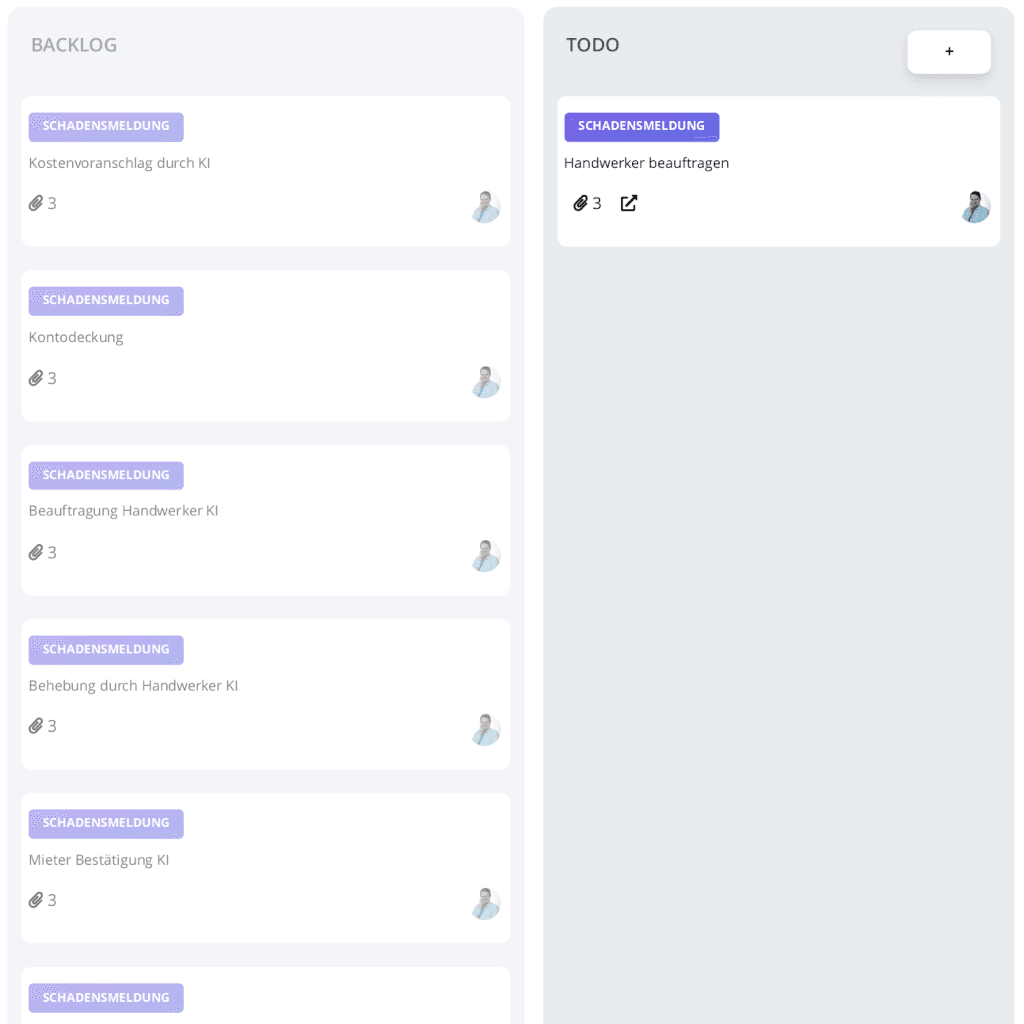Open the external link on Handwerker beauftragen card
The height and width of the screenshot is (1024, 1024).
629,203
